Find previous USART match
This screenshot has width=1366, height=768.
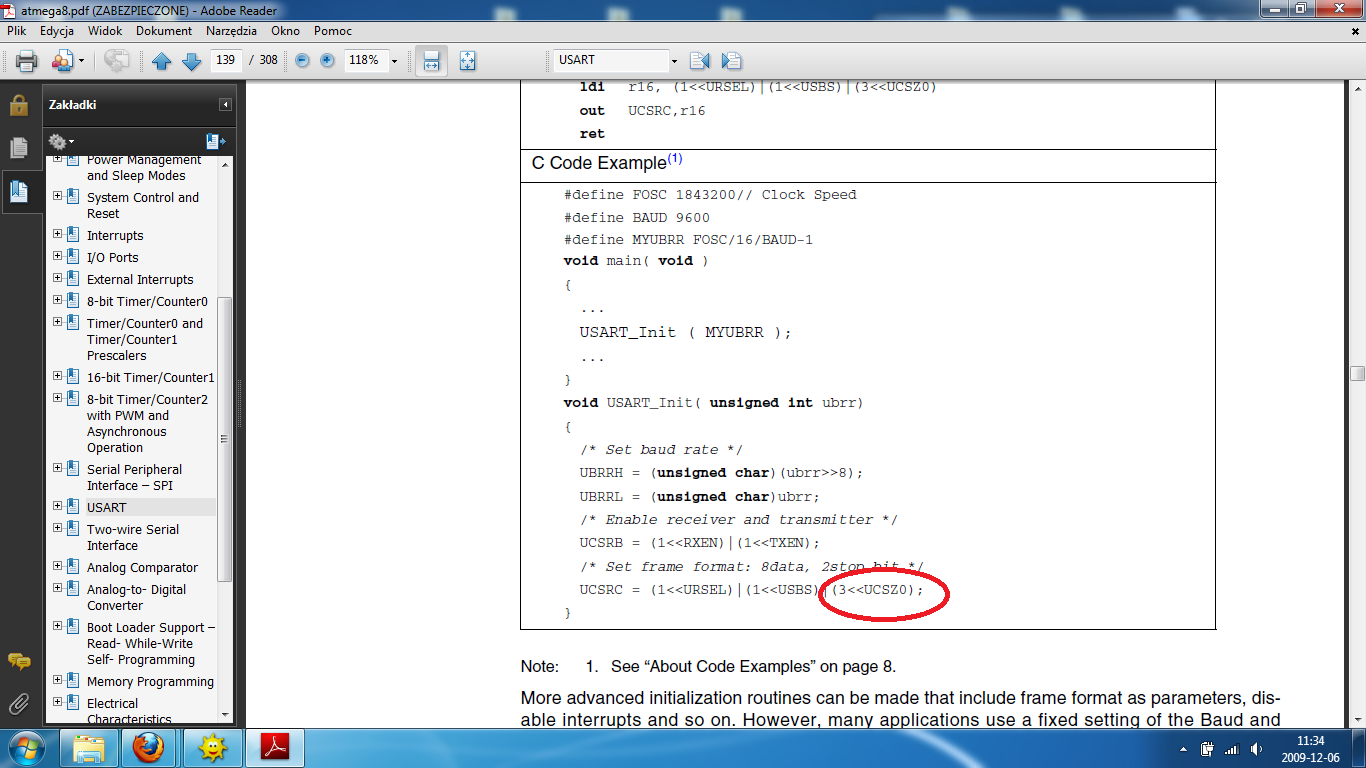tap(700, 60)
